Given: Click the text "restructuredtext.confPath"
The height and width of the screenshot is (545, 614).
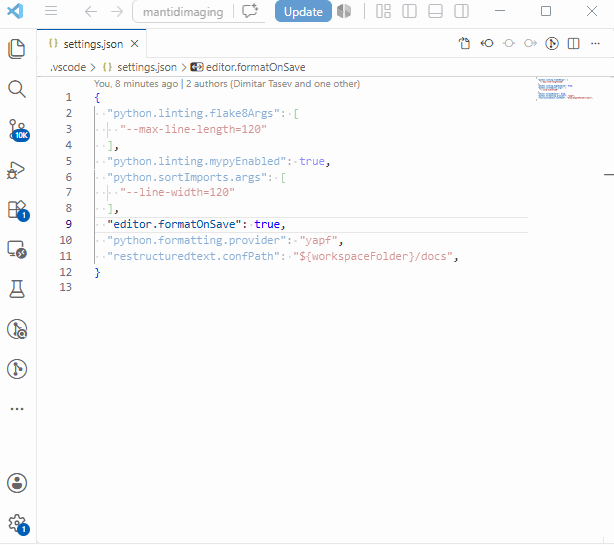Looking at the screenshot, I should click(193, 256).
